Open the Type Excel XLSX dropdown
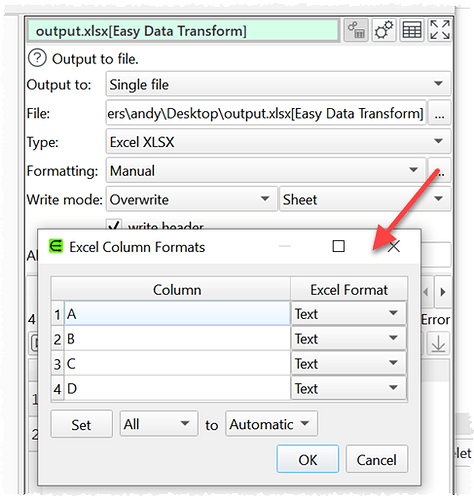The width and height of the screenshot is (474, 500). pos(278,142)
